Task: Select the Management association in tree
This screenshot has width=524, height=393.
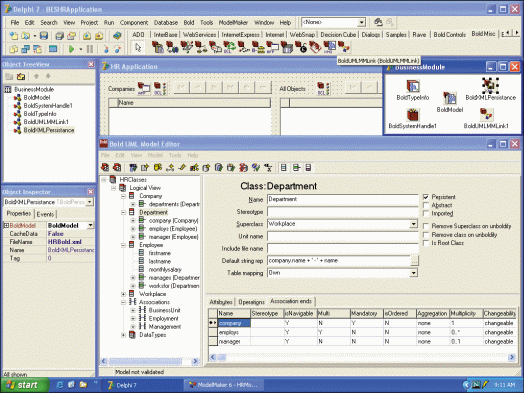Action: [165, 326]
